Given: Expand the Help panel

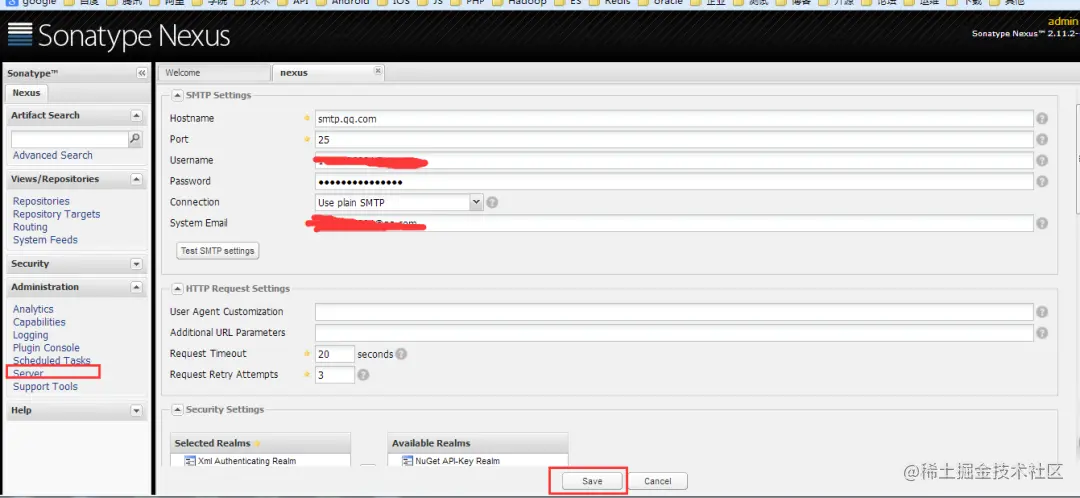Looking at the screenshot, I should (136, 411).
